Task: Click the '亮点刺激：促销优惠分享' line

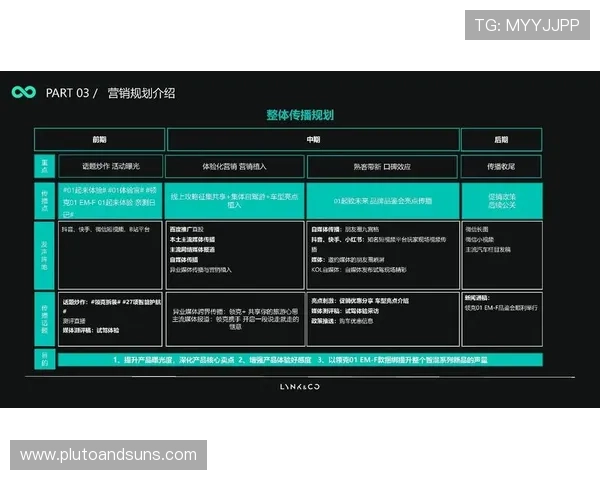Action: pos(360,301)
